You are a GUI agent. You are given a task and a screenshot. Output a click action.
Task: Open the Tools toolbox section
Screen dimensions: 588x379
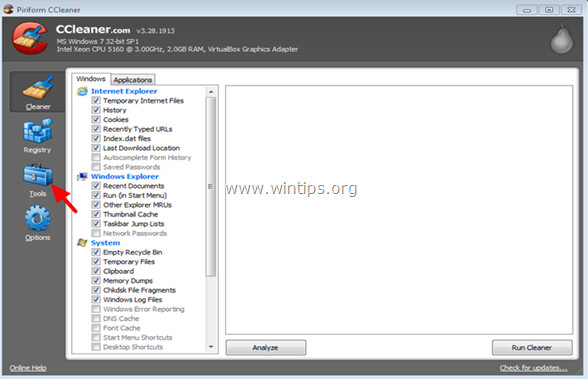pos(38,180)
